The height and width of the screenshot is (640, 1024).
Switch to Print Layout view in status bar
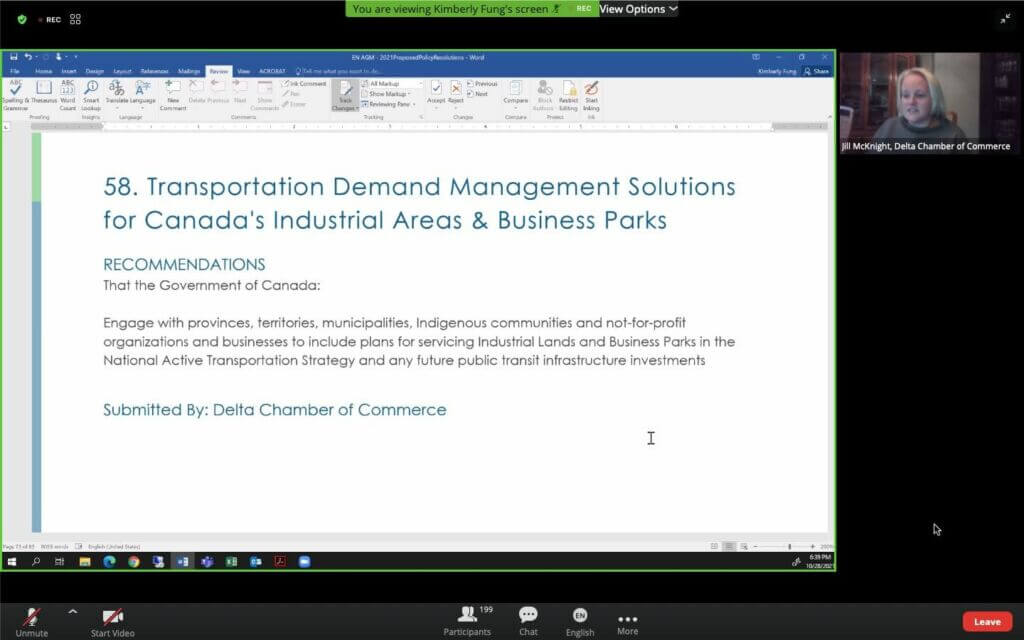[729, 547]
